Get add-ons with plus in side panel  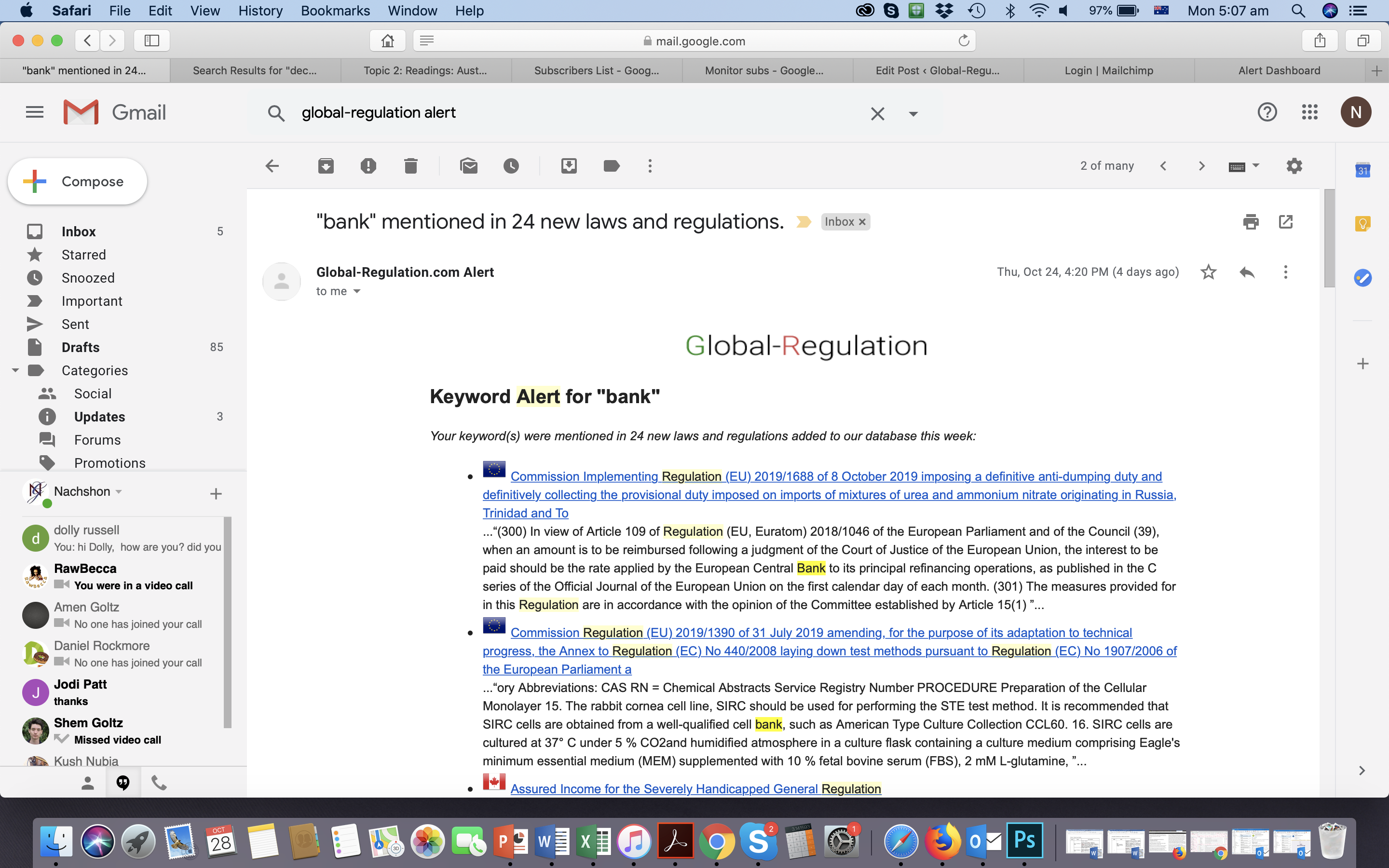1362,364
